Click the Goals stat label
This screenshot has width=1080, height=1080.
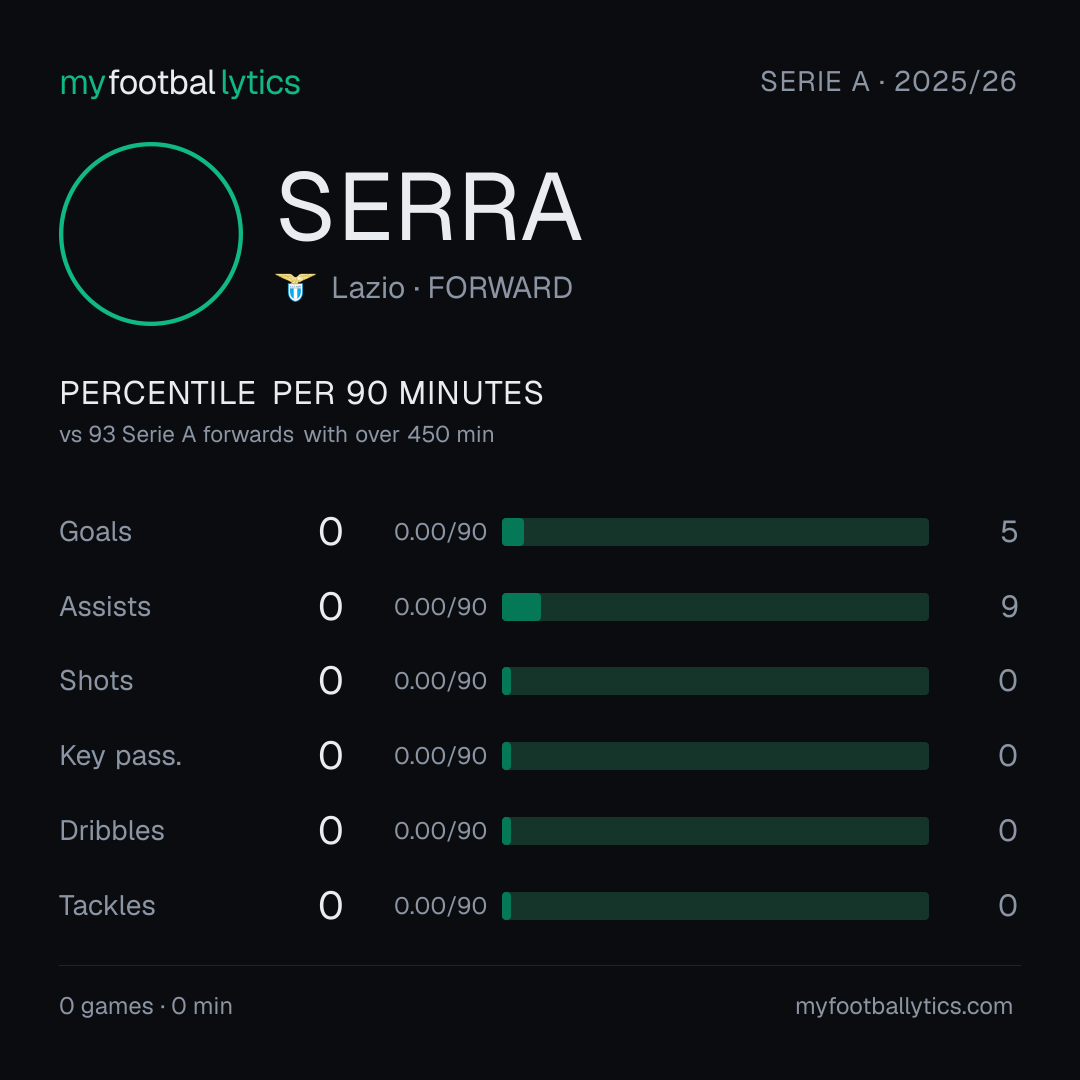click(95, 532)
